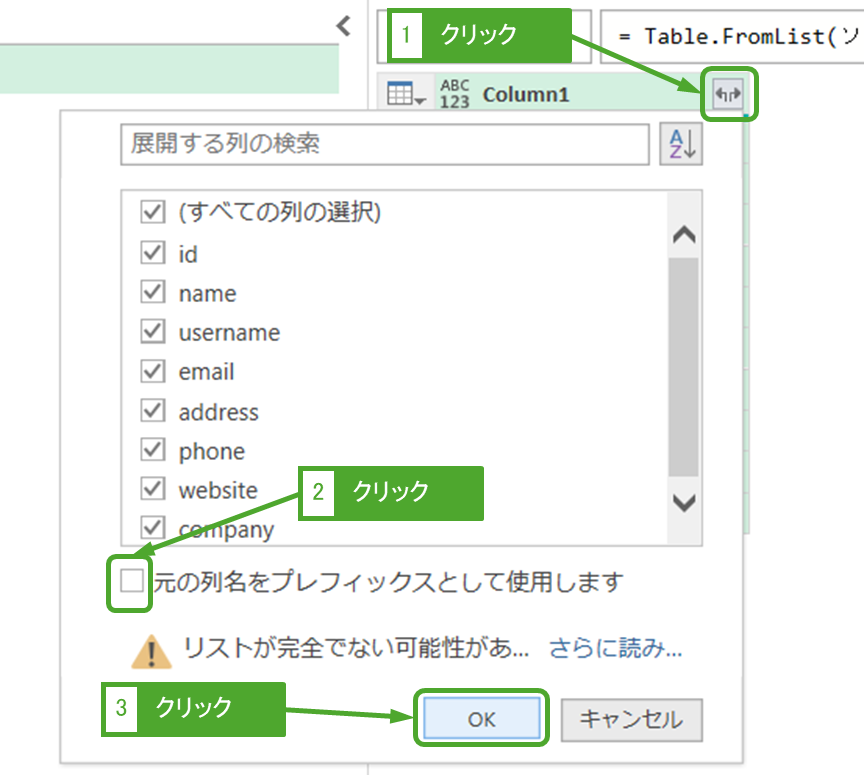Viewport: 864px width, 775px height.
Task: Click the expand column icon on Column1
Action: pyautogui.click(x=729, y=95)
